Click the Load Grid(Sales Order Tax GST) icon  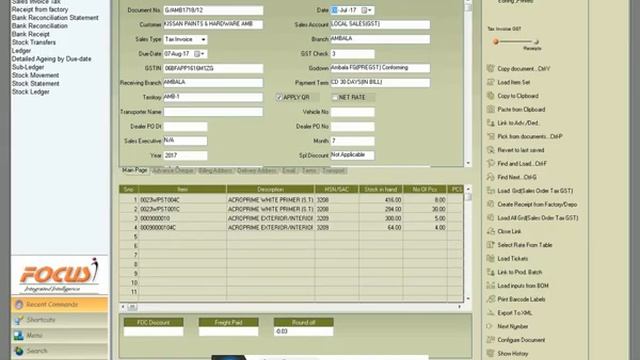click(491, 191)
